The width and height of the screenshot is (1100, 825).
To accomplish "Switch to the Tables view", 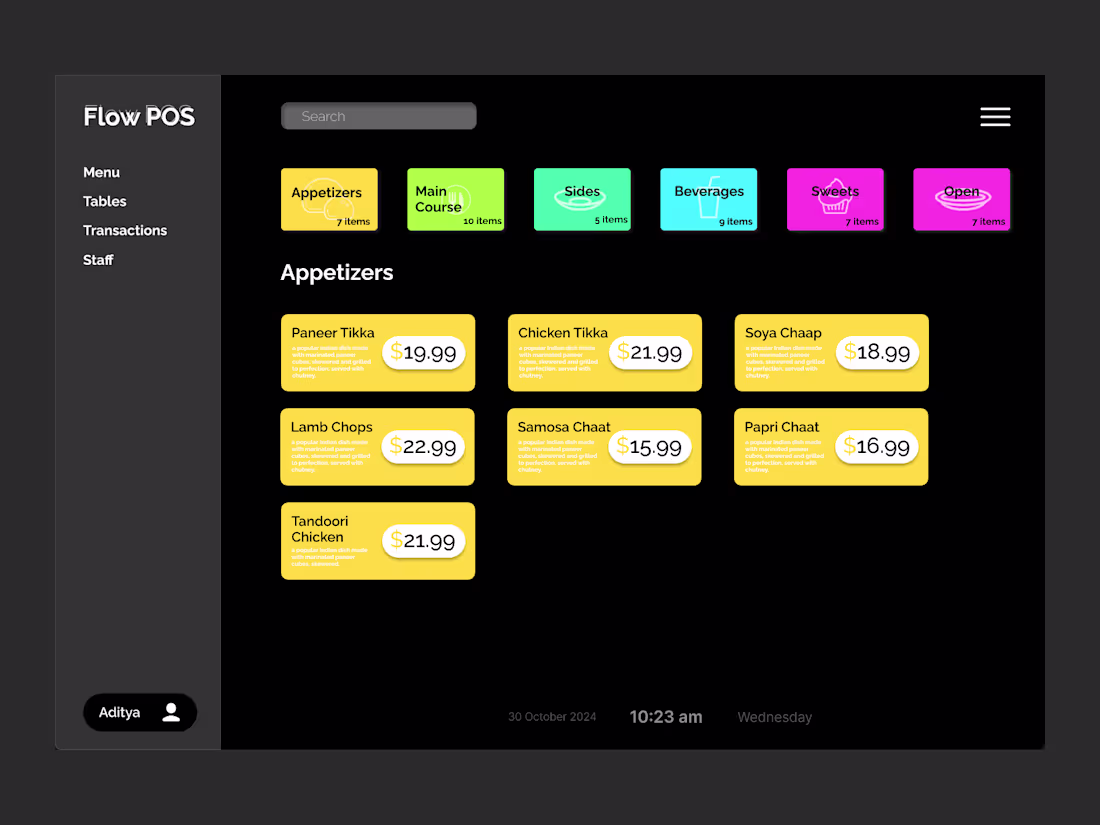I will [x=104, y=201].
